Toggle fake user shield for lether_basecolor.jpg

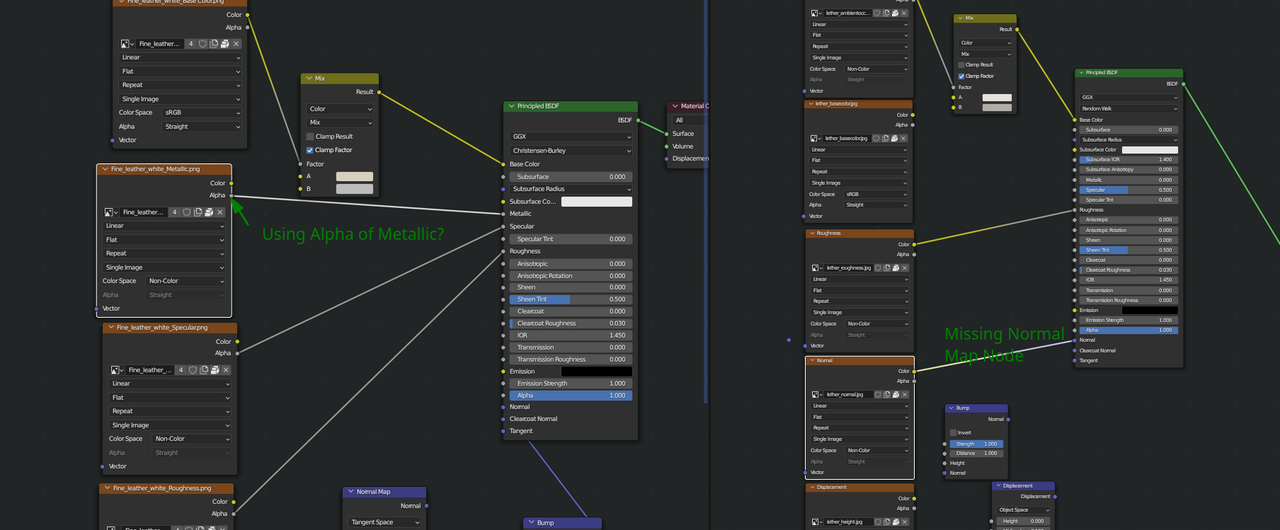(876, 138)
